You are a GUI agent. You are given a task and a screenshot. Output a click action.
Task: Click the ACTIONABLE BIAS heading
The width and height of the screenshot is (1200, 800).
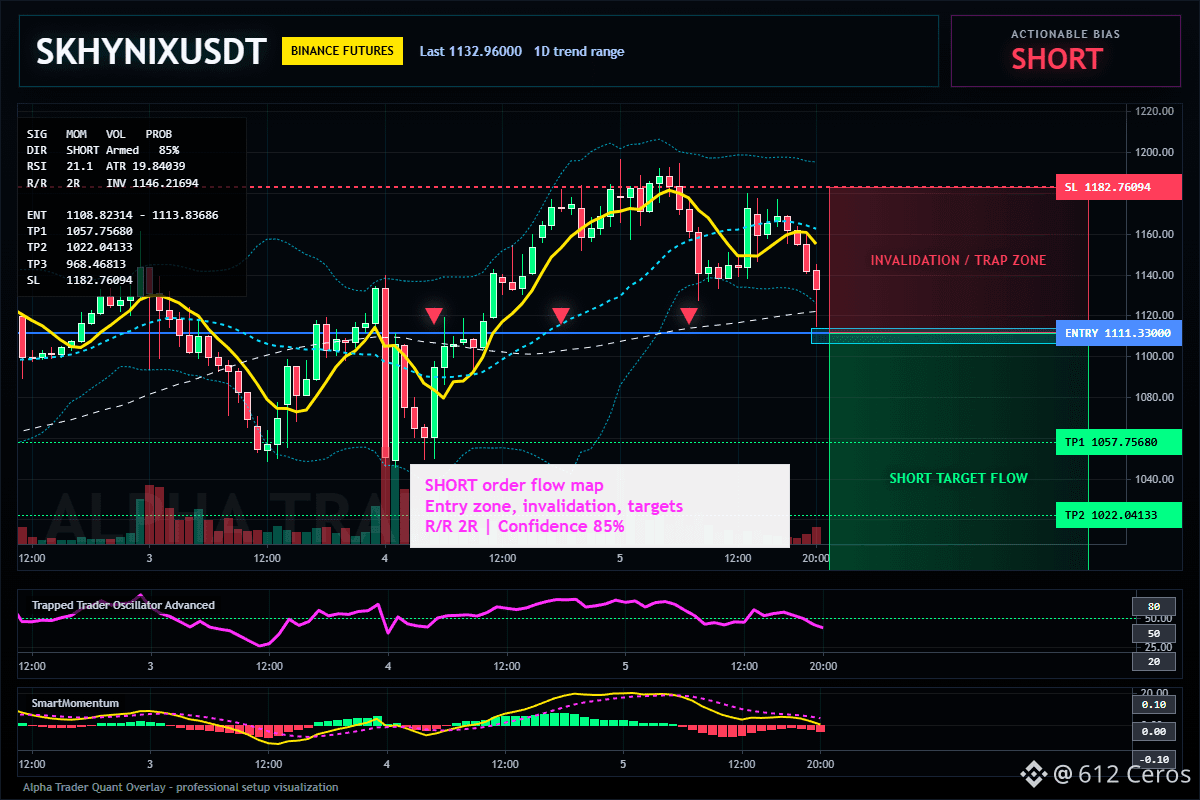point(1065,34)
